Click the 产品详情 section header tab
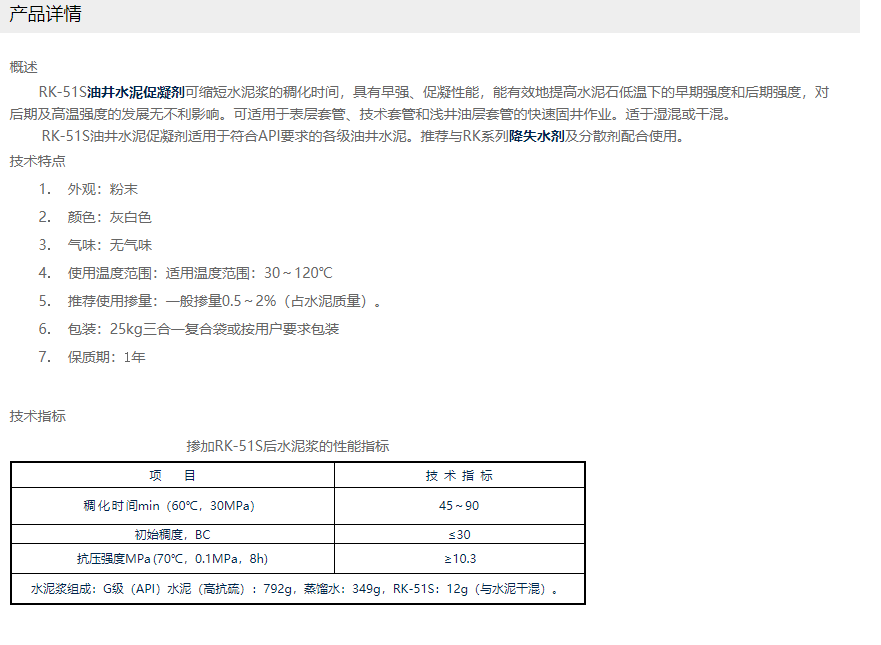Image resolution: width=881 pixels, height=645 pixels. click(46, 14)
